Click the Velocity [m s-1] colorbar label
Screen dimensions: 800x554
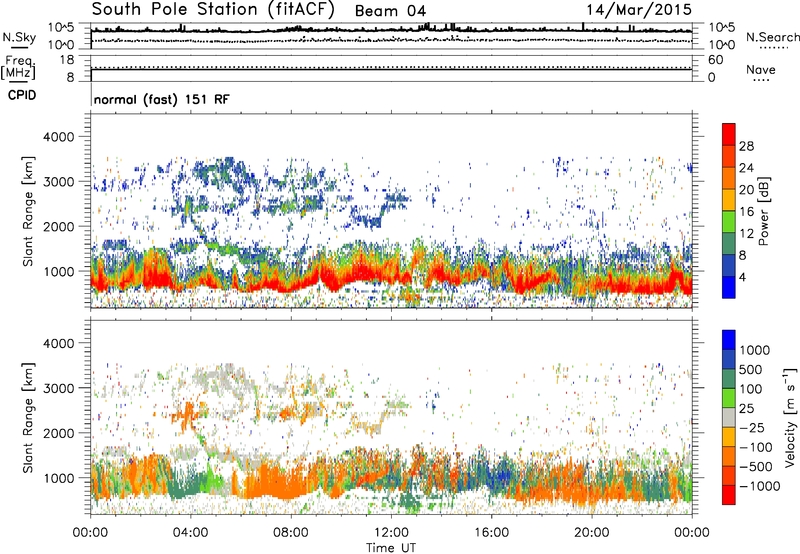point(790,417)
